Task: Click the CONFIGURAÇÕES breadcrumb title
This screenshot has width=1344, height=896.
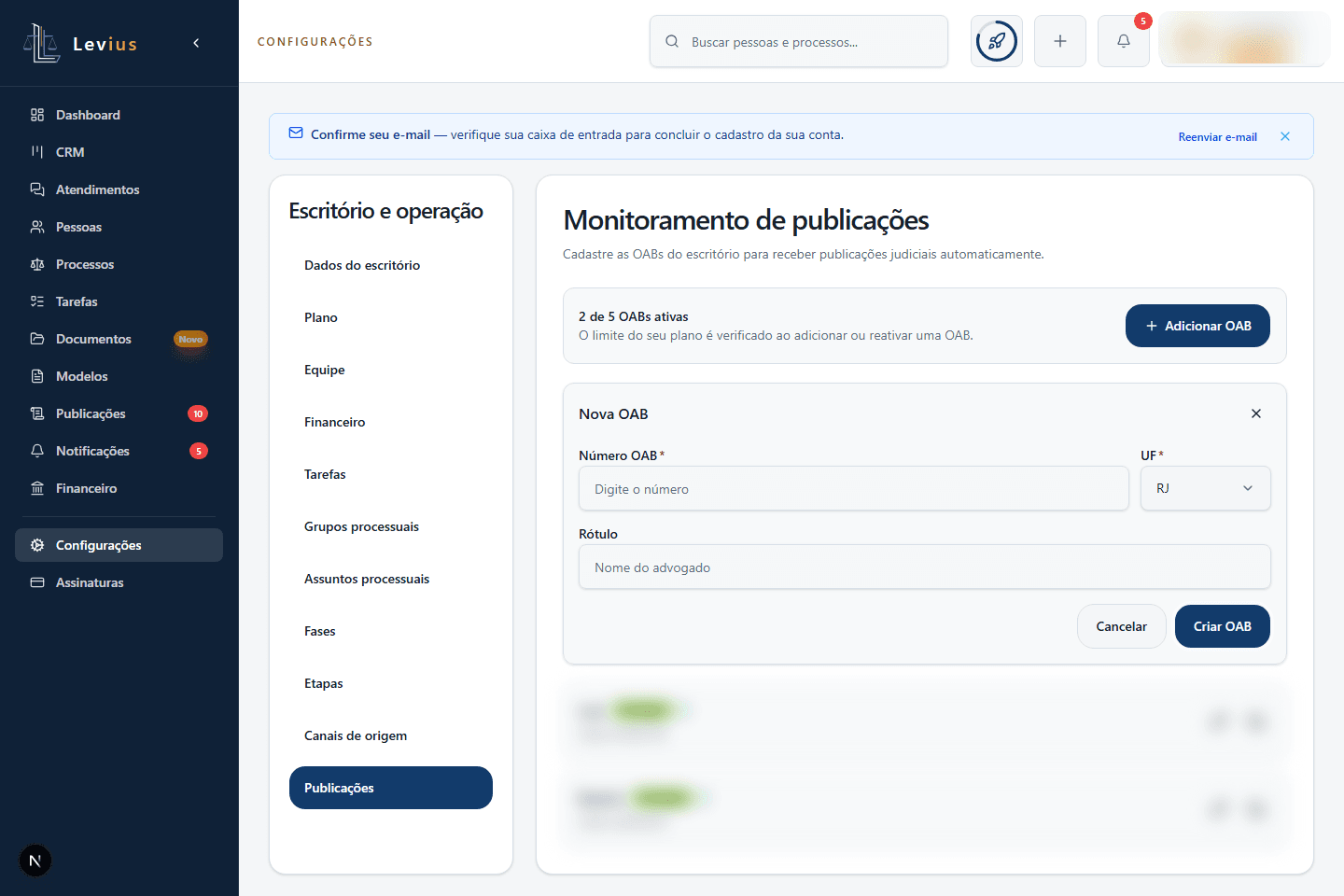Action: click(x=315, y=42)
